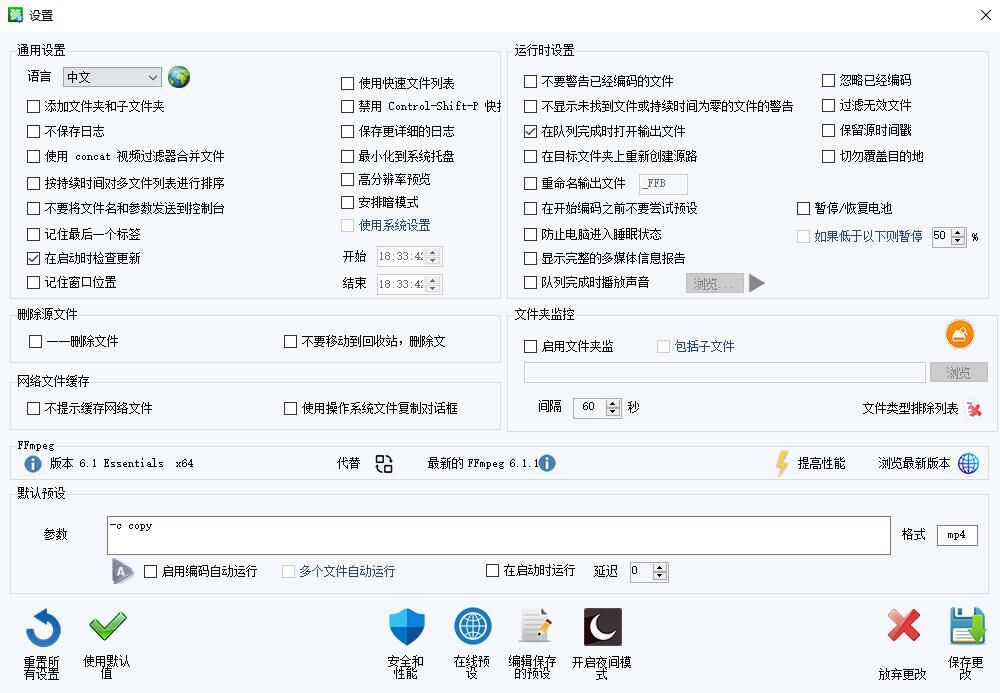
Task: Click the lightning bolt 提高性能 icon
Action: tap(783, 463)
